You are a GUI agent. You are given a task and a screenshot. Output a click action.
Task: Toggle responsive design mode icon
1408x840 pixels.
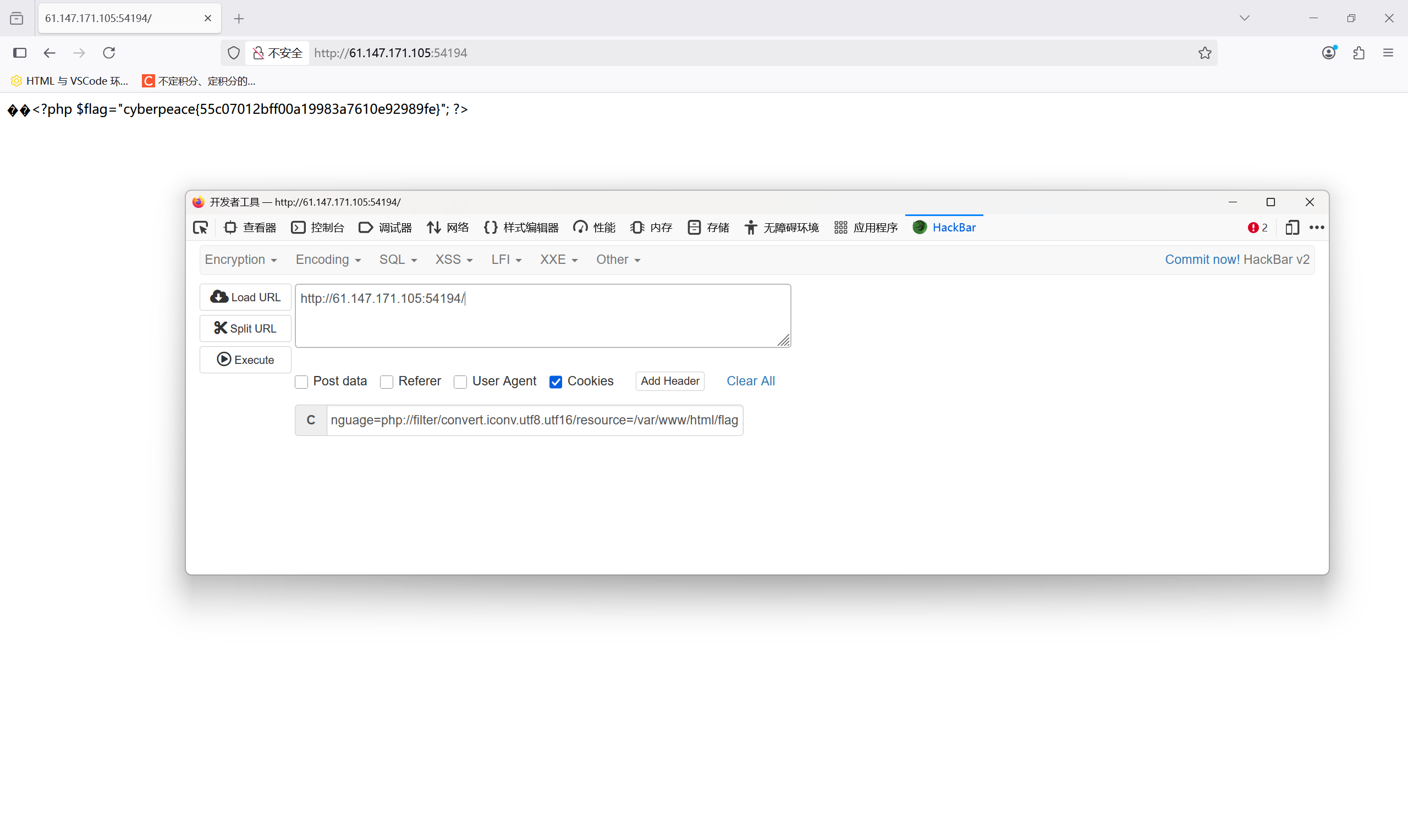tap(1291, 228)
